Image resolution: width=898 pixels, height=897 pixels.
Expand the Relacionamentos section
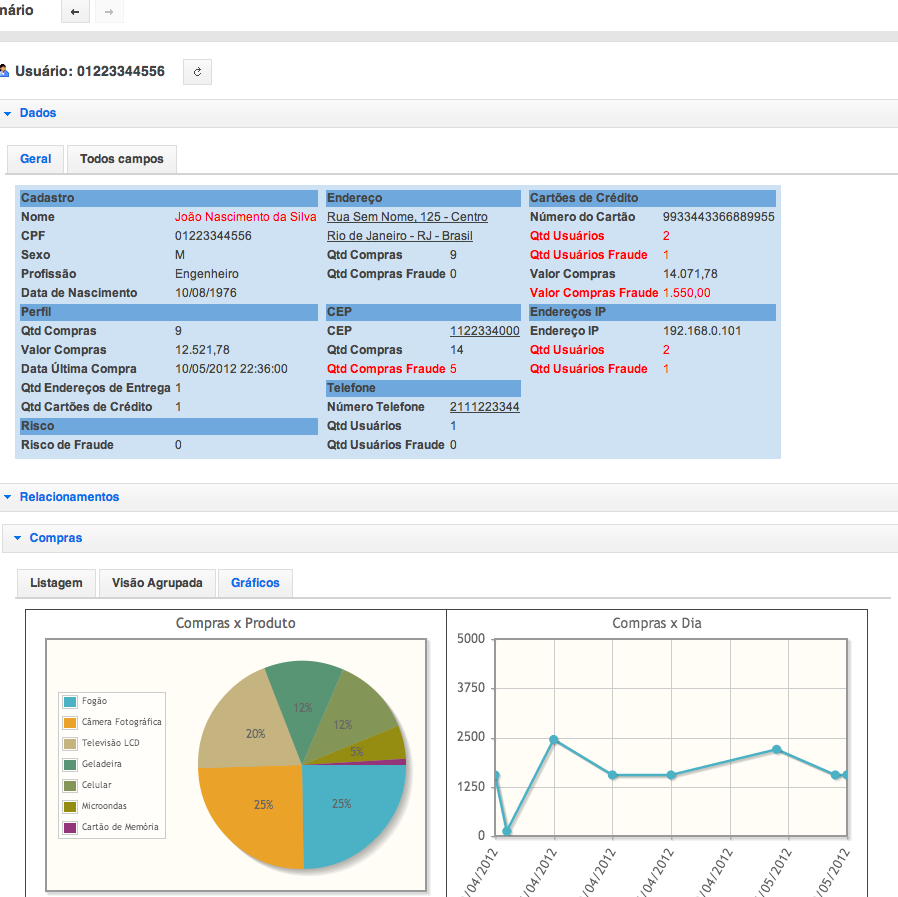(7, 497)
